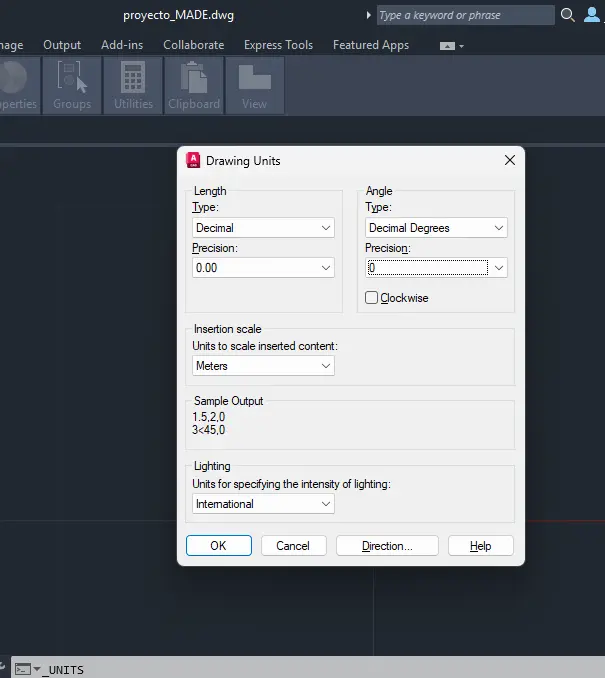Click the ribbon minimize toggle button
605x678 pixels.
pyautogui.click(x=447, y=46)
